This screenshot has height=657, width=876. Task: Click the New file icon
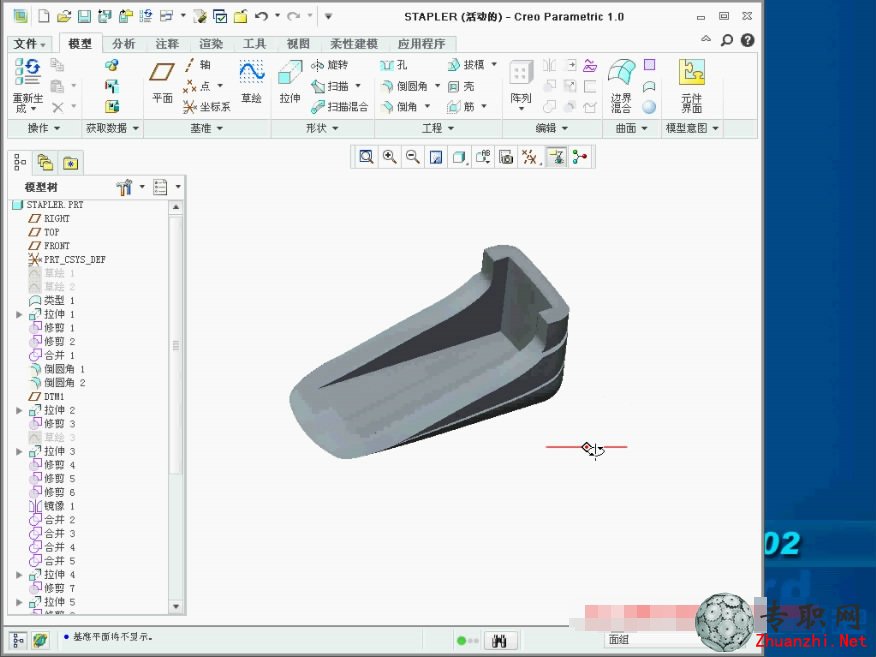[44, 17]
